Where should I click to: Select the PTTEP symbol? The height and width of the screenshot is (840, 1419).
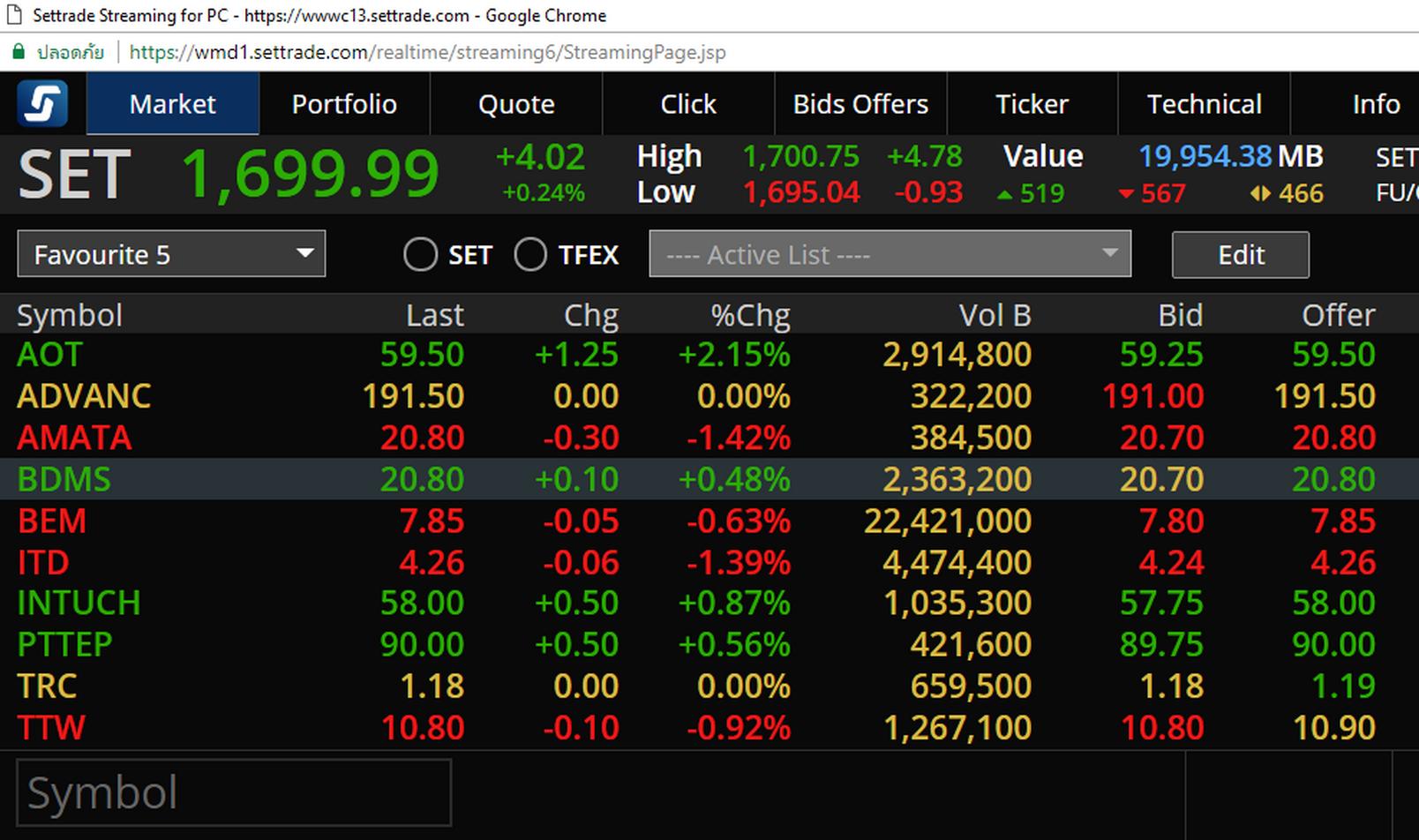coord(64,644)
